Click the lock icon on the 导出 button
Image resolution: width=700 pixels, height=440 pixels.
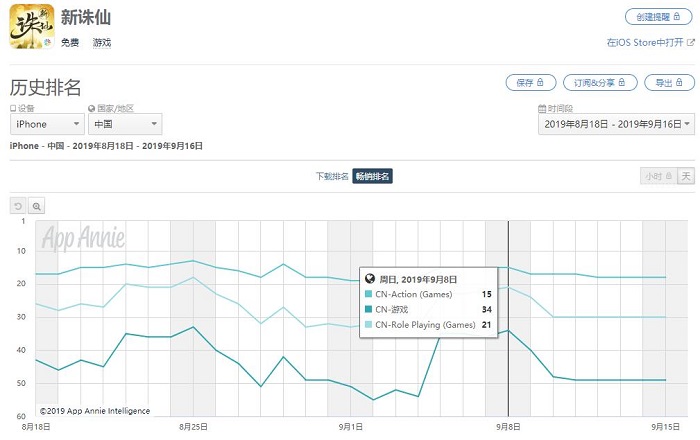[x=679, y=82]
